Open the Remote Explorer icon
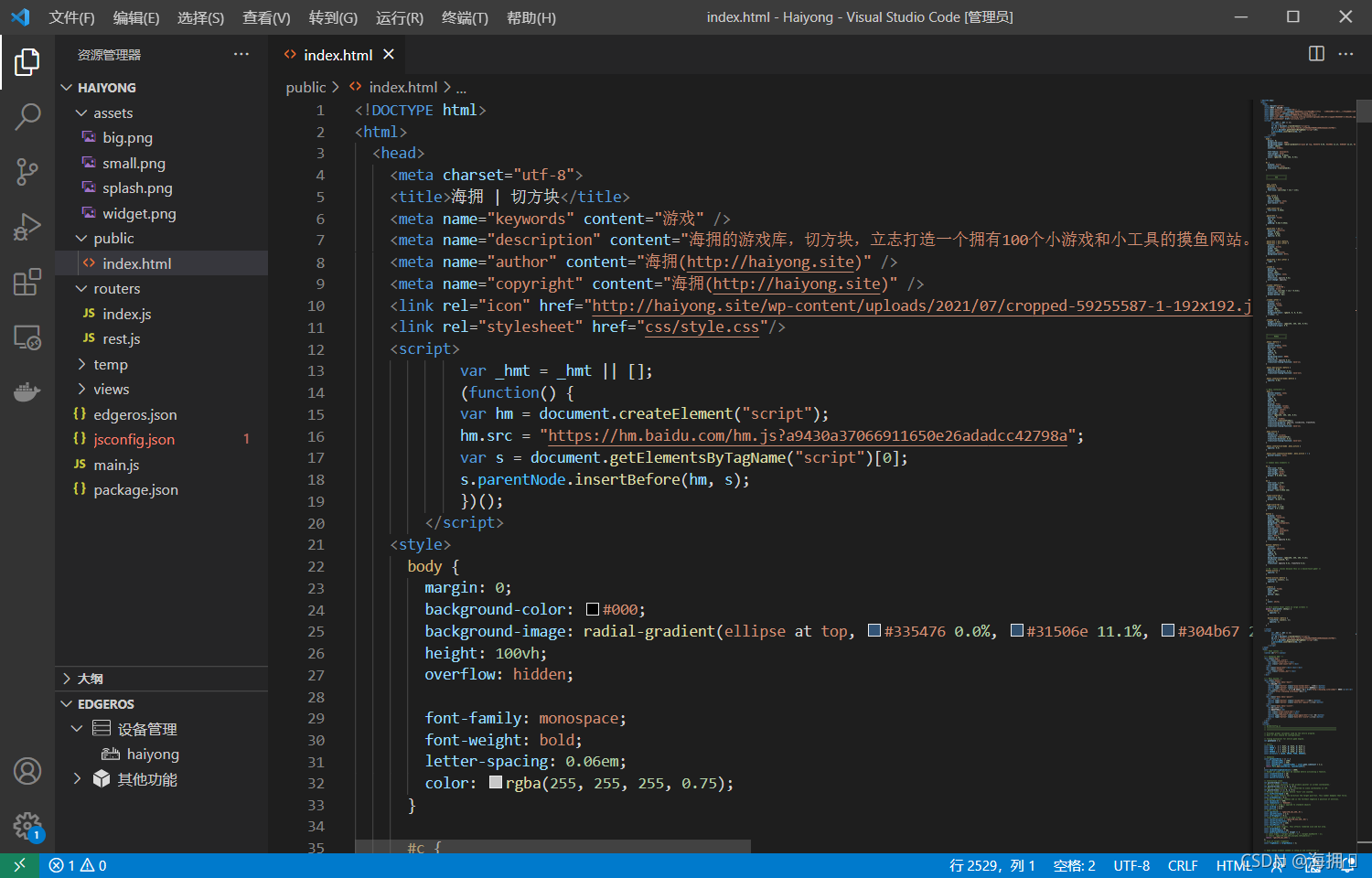 [x=27, y=337]
